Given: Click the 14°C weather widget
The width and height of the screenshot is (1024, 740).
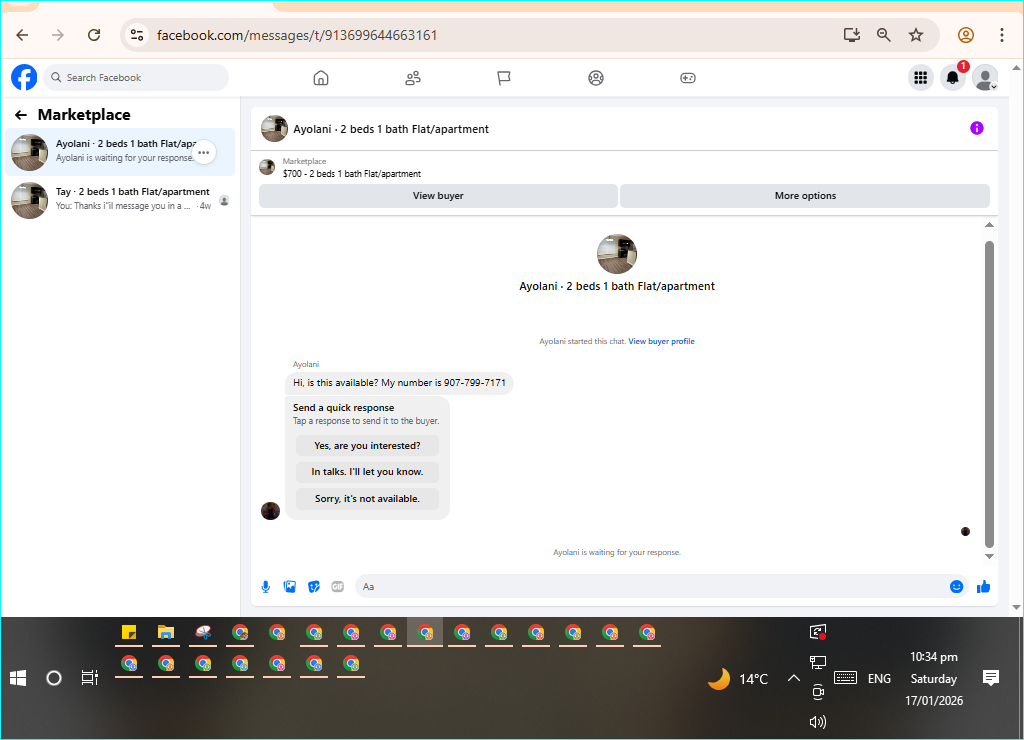Looking at the screenshot, I should pyautogui.click(x=739, y=679).
